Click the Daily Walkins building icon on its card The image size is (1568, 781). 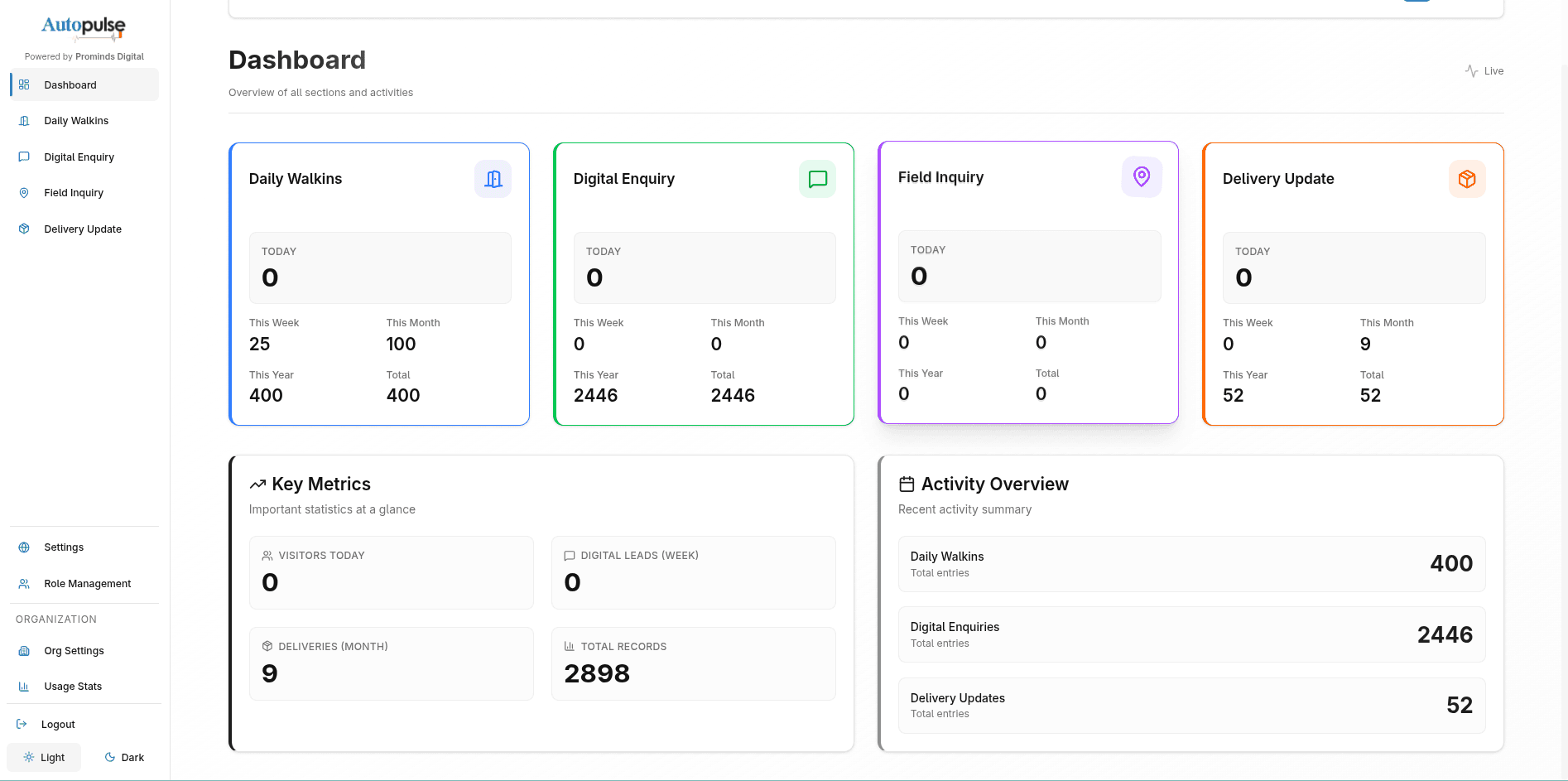click(x=493, y=179)
